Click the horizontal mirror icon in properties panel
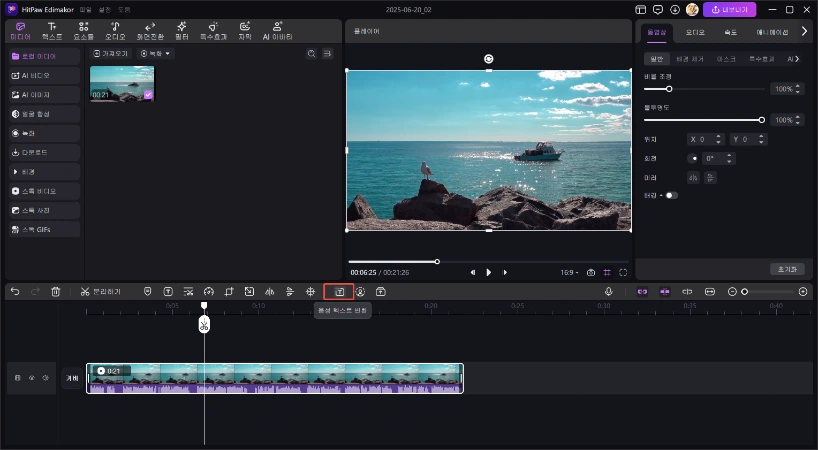Image resolution: width=818 pixels, height=450 pixels. pos(693,178)
